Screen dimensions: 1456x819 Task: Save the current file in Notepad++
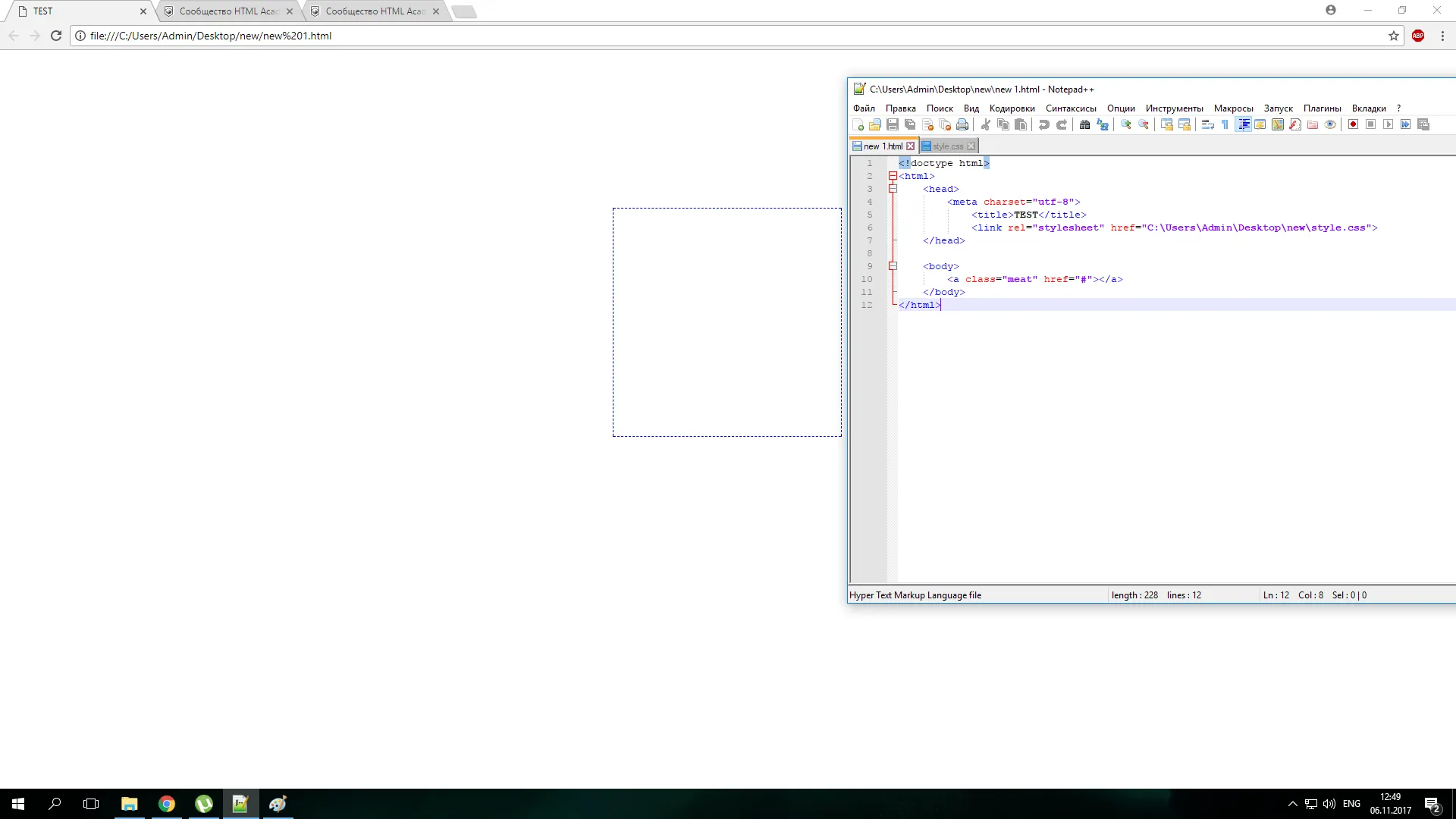point(893,124)
